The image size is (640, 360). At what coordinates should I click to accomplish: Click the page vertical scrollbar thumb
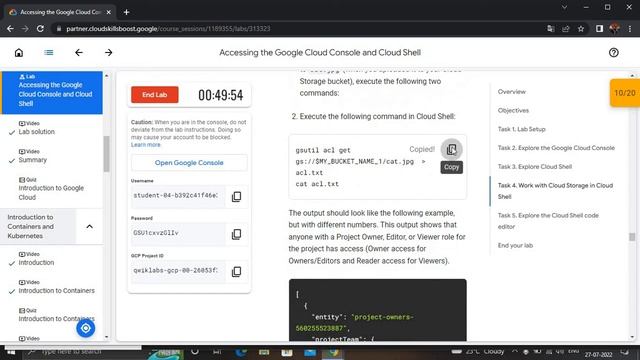(x=632, y=237)
